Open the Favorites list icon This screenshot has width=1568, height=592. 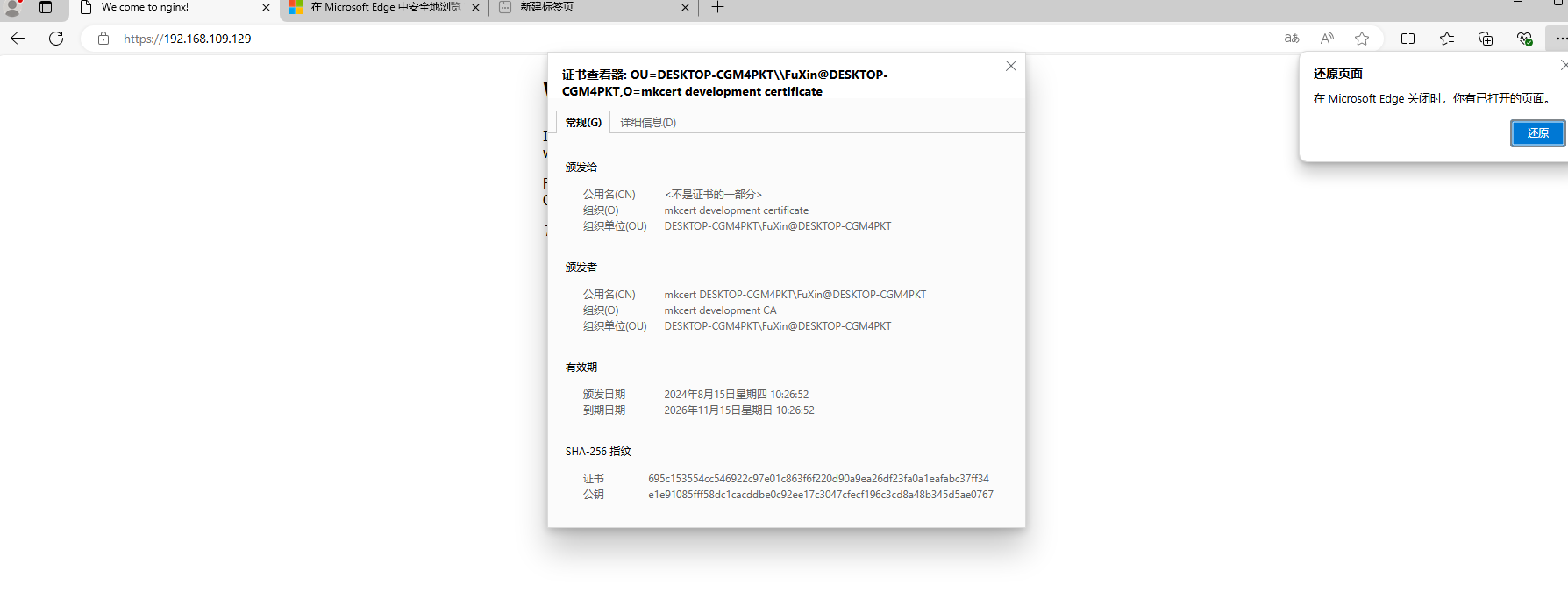pos(1446,39)
